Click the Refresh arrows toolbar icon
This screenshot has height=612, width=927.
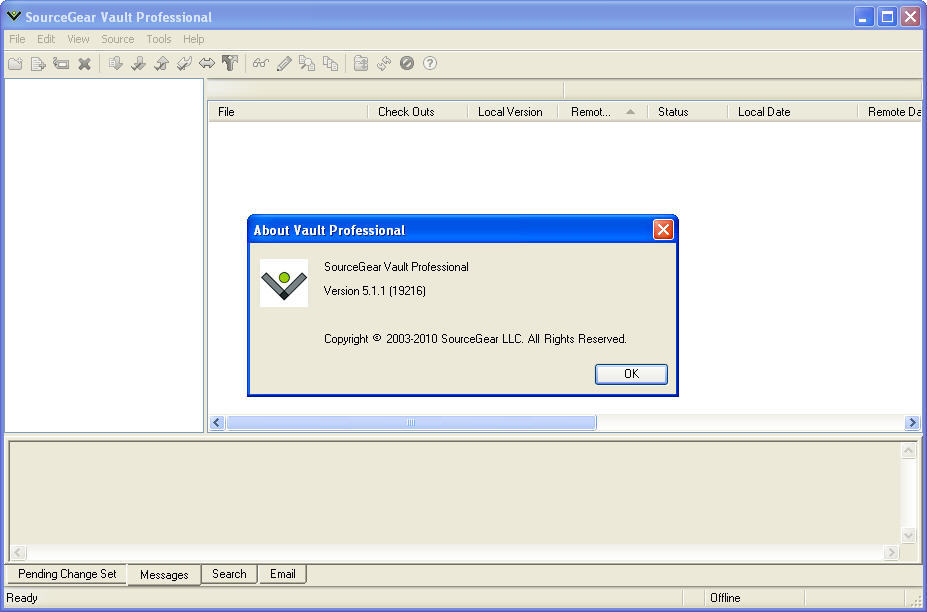[384, 63]
